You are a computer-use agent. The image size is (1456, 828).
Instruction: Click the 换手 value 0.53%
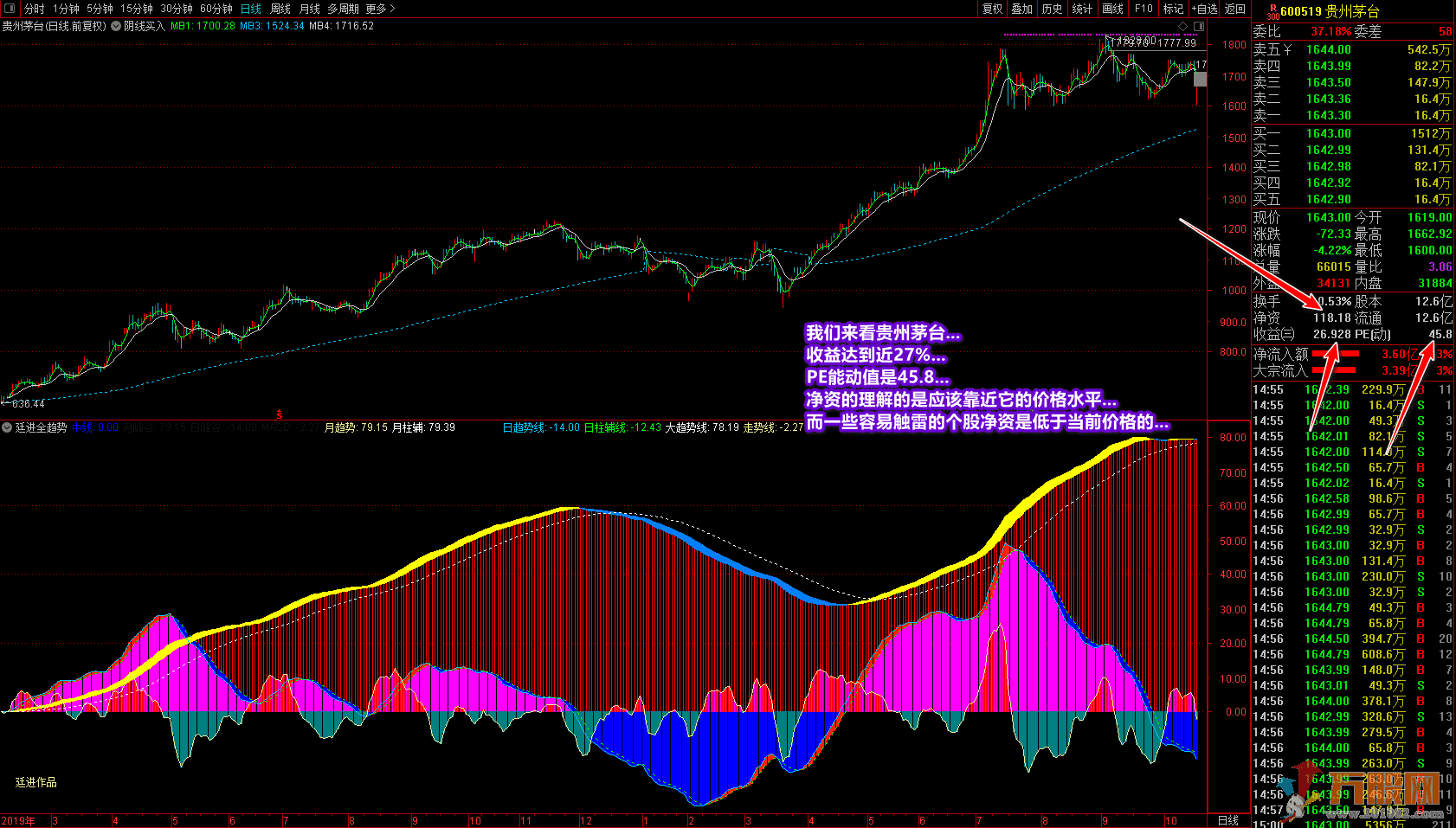pos(1335,301)
